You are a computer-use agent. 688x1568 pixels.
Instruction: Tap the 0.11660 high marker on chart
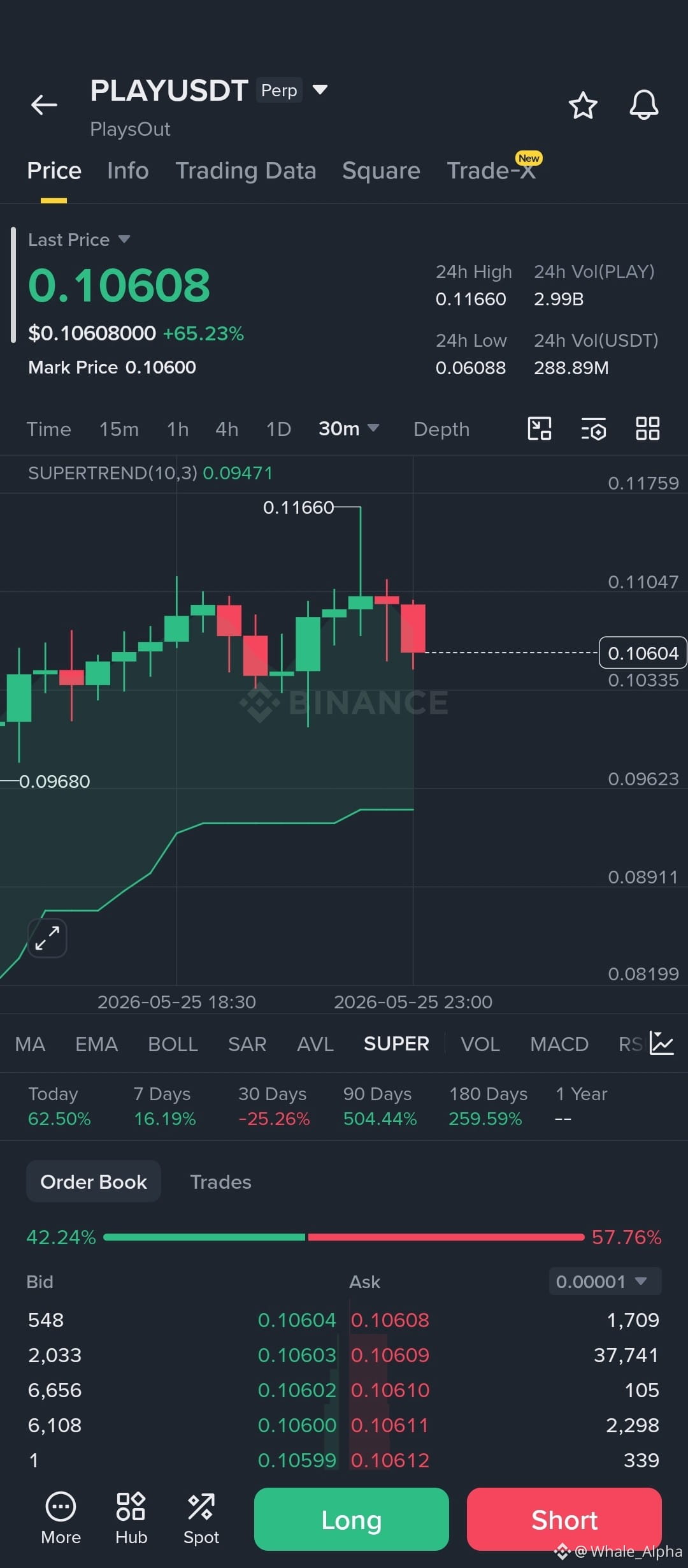click(298, 507)
